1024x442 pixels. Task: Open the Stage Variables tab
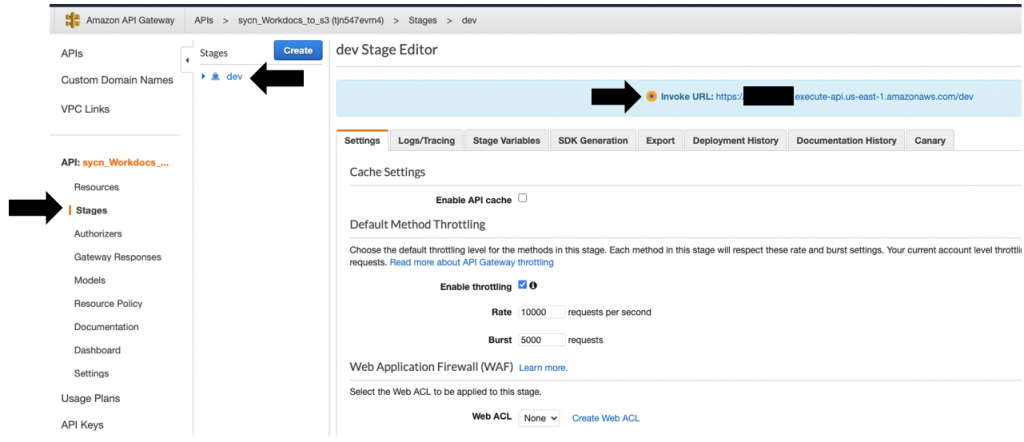click(x=506, y=140)
